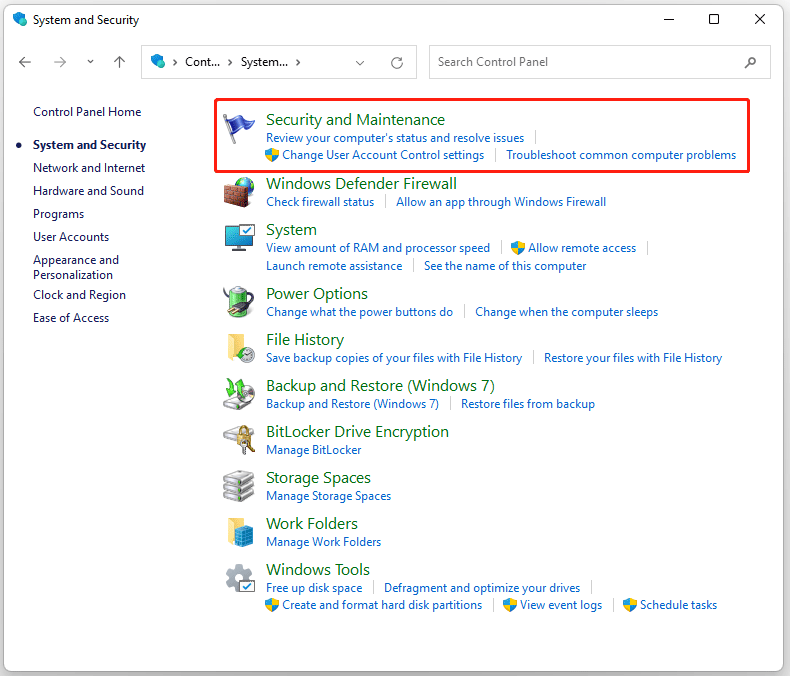Screen dimensions: 790x676
Task: Click the Security and Maintenance flag icon
Action: click(x=238, y=128)
